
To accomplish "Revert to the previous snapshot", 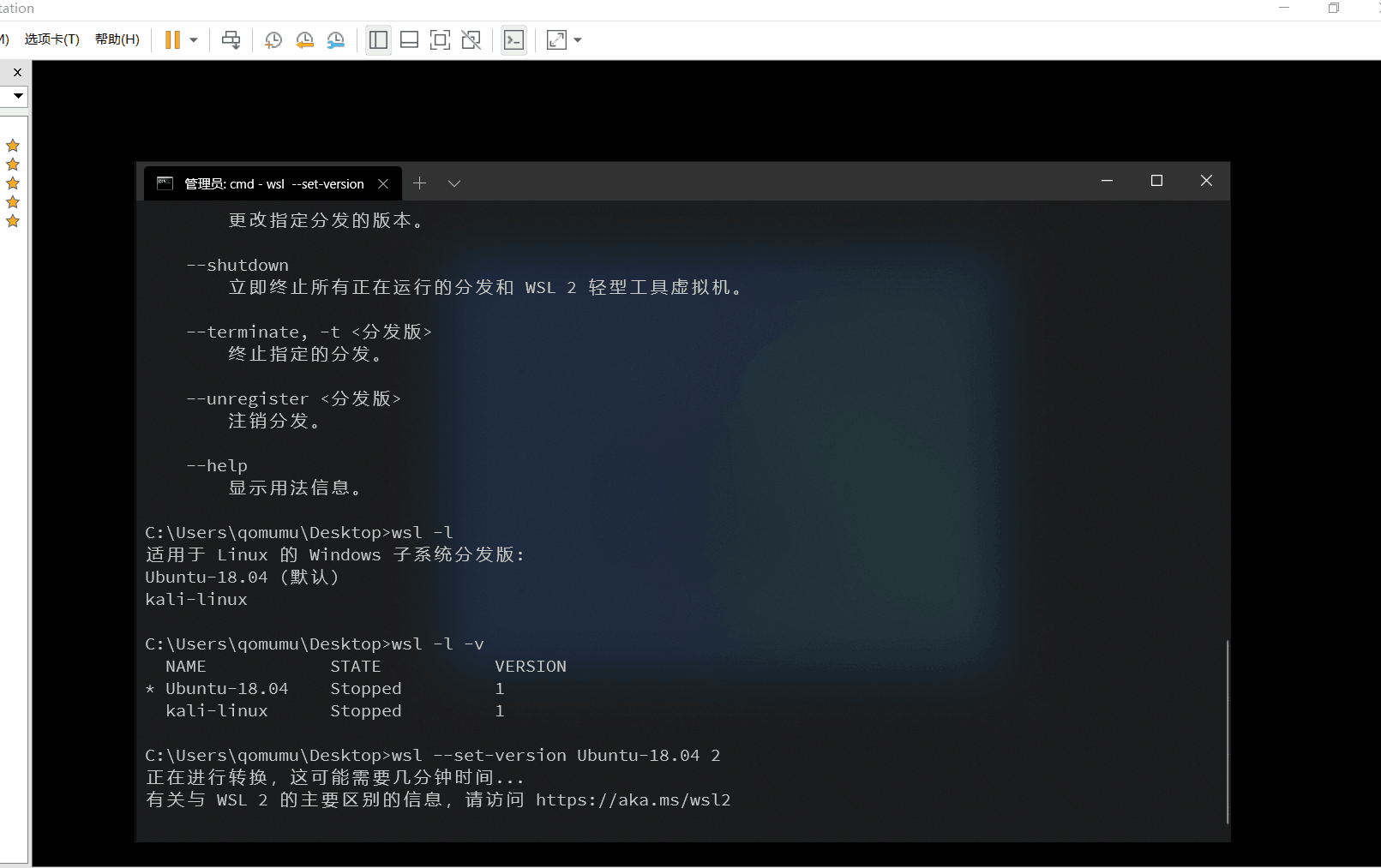I will coord(304,39).
